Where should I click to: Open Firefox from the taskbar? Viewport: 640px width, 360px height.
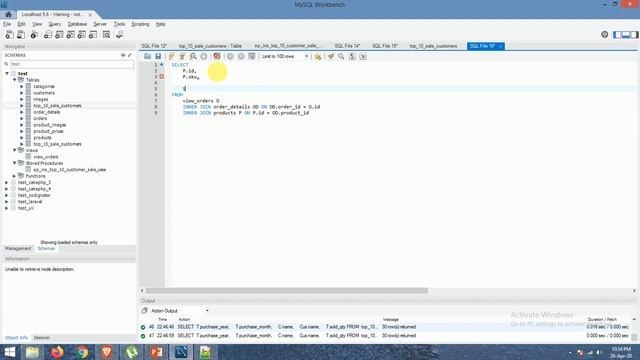click(57, 352)
